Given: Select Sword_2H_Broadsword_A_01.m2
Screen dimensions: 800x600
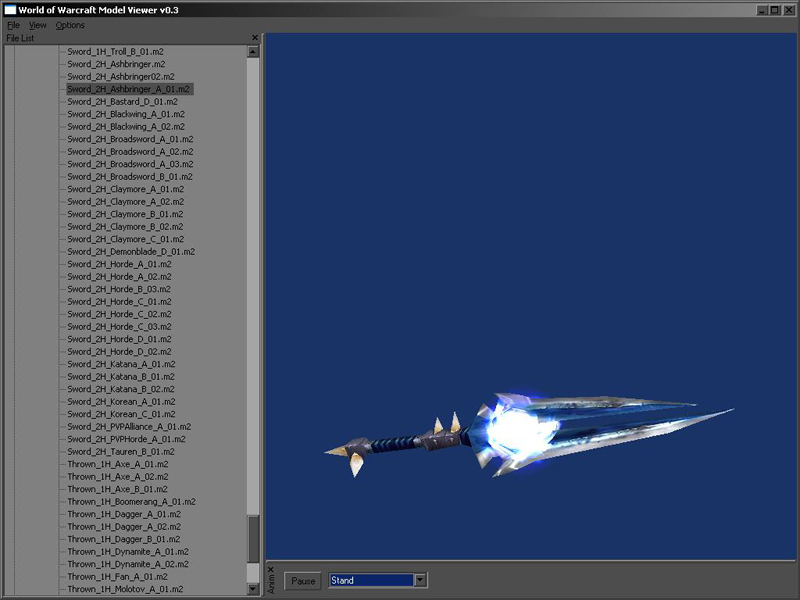Looking at the screenshot, I should [x=130, y=139].
